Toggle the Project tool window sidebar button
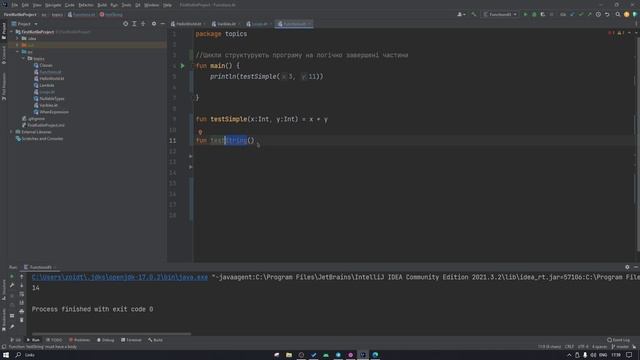Image resolution: width=640 pixels, height=360 pixels. (x=4, y=31)
